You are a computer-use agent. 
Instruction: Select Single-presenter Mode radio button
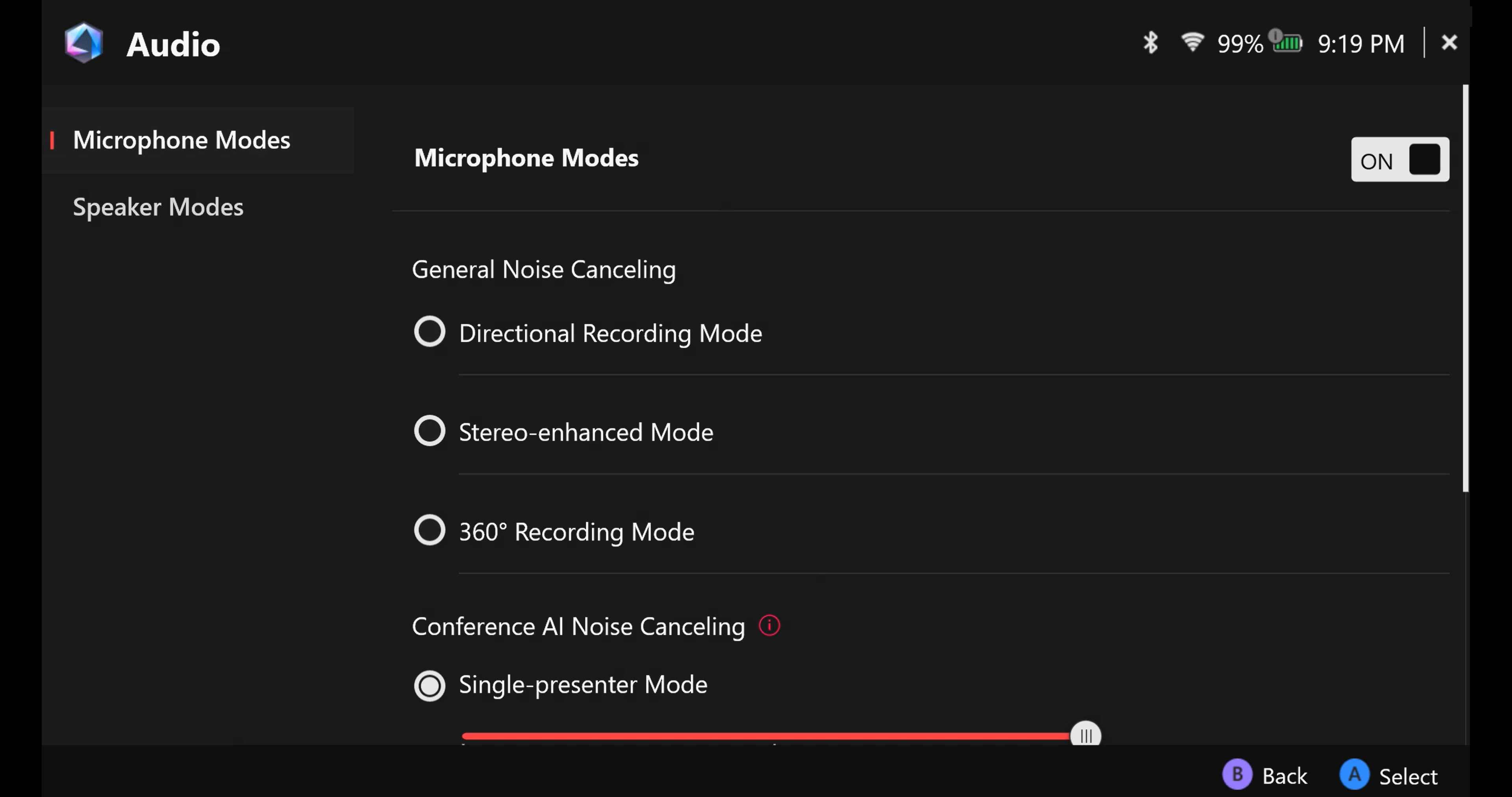pyautogui.click(x=430, y=686)
